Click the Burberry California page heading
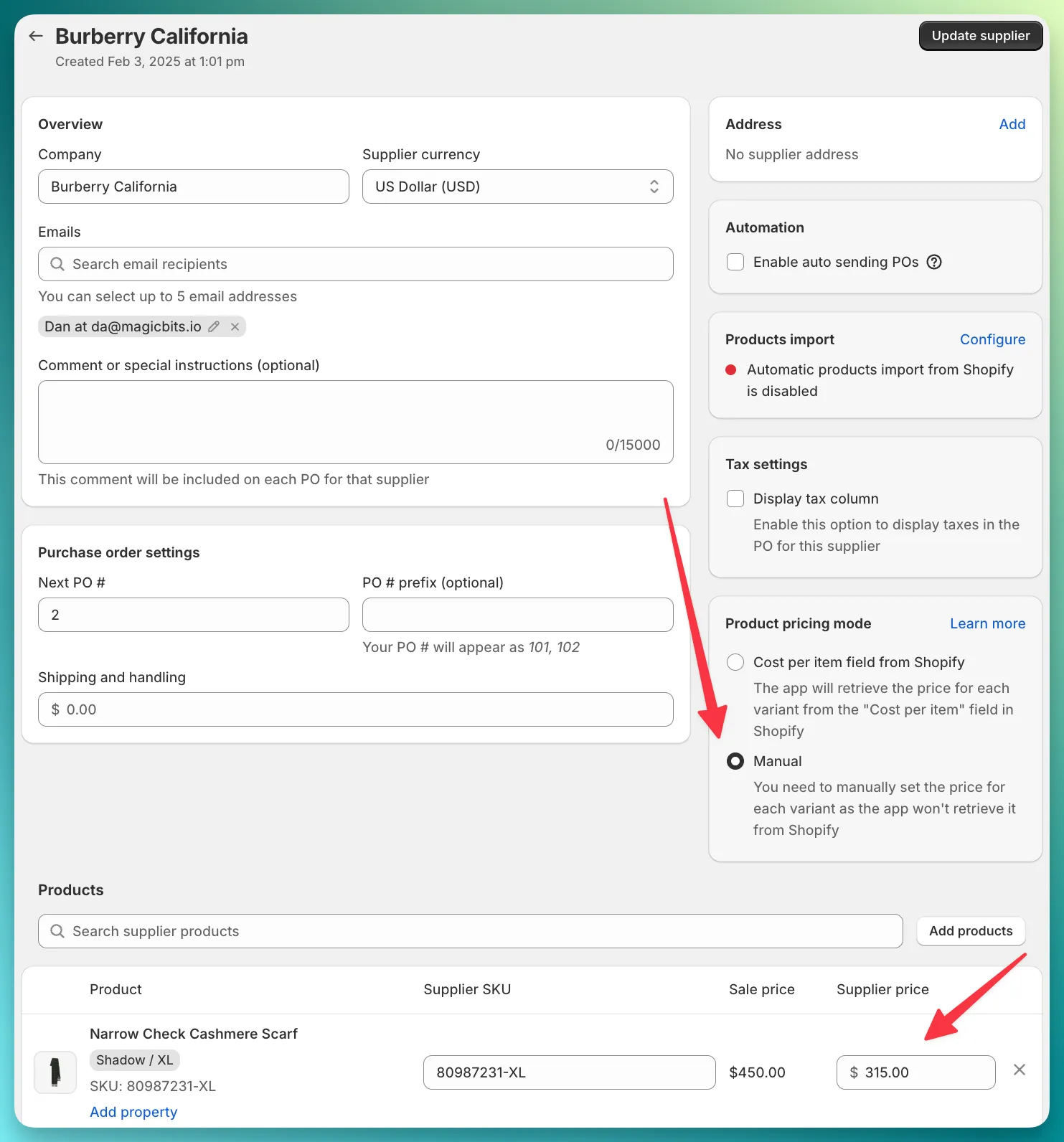This screenshot has height=1142, width=1064. click(151, 36)
